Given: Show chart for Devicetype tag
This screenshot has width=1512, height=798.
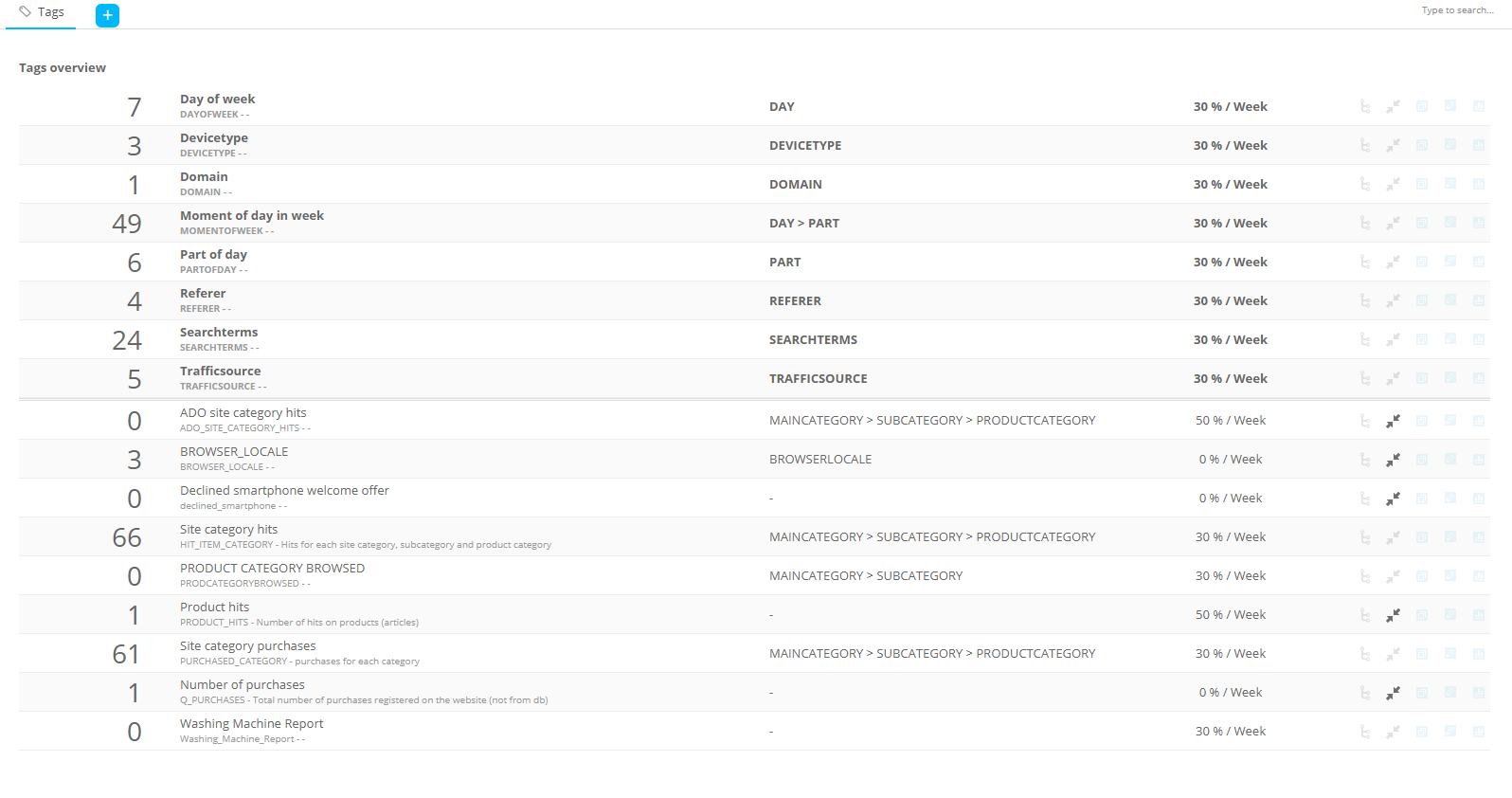Looking at the screenshot, I should click(x=1479, y=146).
